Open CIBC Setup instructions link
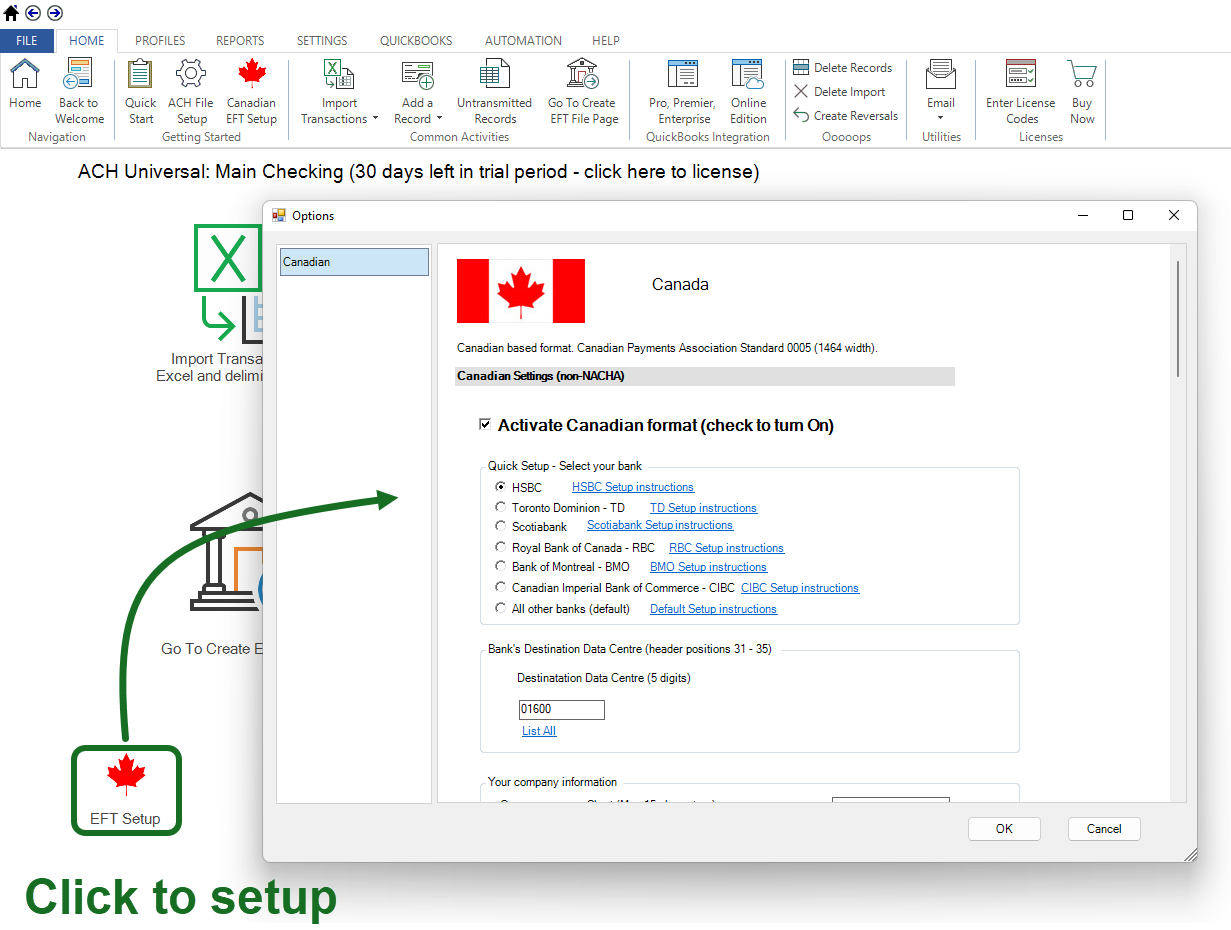 click(x=800, y=588)
